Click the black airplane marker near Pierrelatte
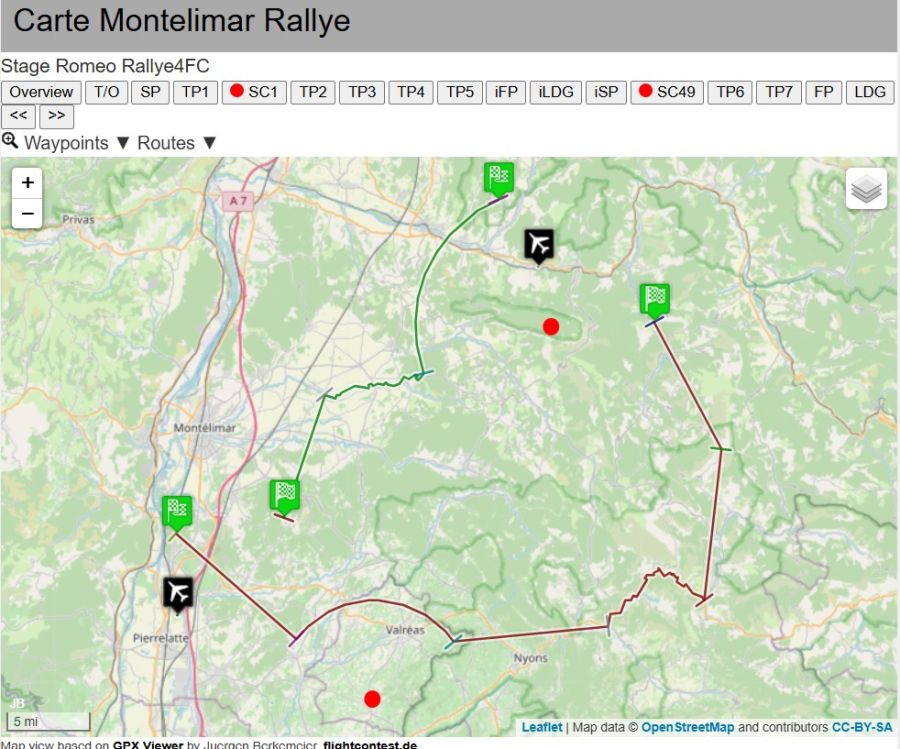Screen dimensions: 900x749 pos(178,593)
